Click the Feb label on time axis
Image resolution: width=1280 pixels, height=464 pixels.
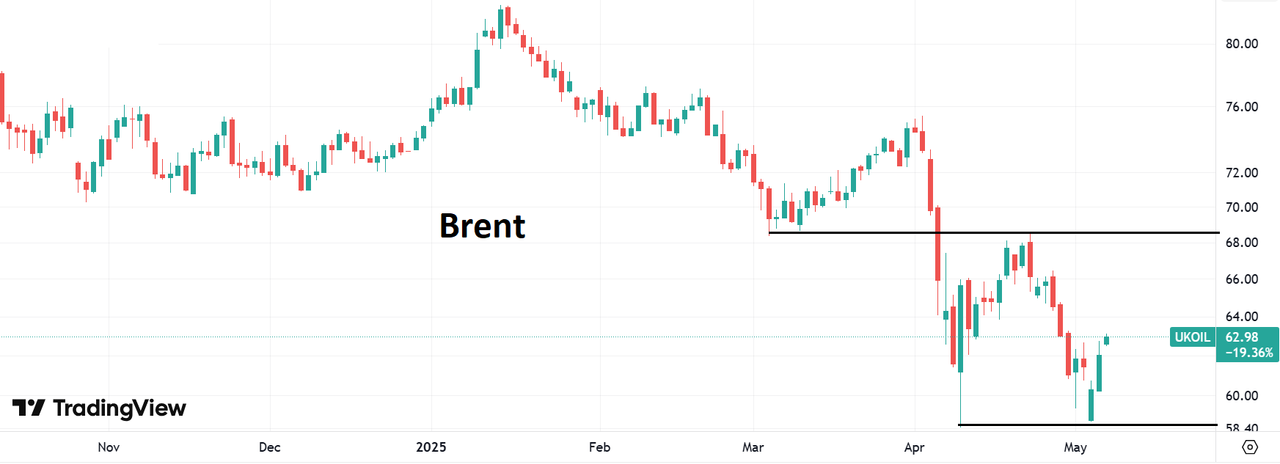(x=598, y=447)
